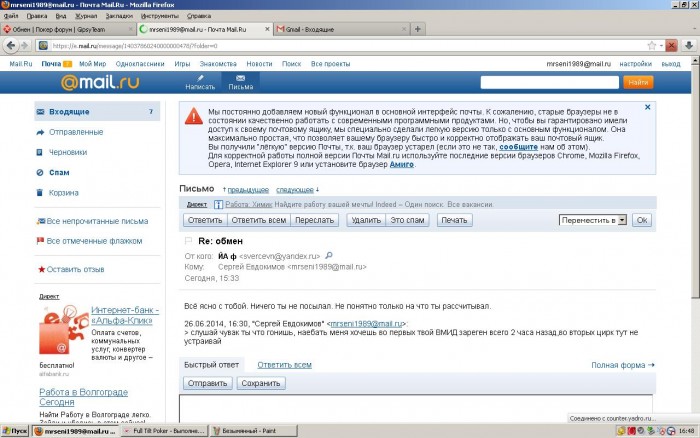Click the Пуск start button
Viewport: 700px width, 438px height.
(x=15, y=431)
